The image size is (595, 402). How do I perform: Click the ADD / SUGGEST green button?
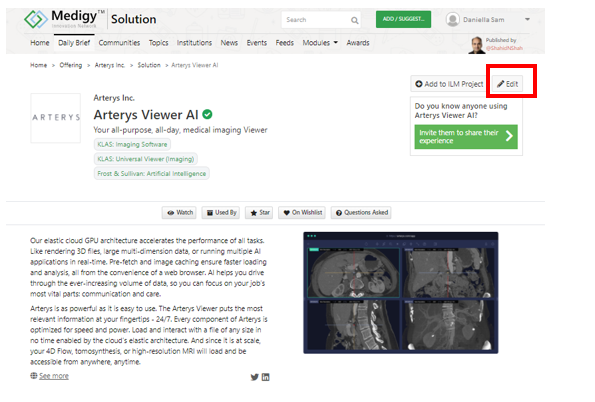pyautogui.click(x=403, y=19)
